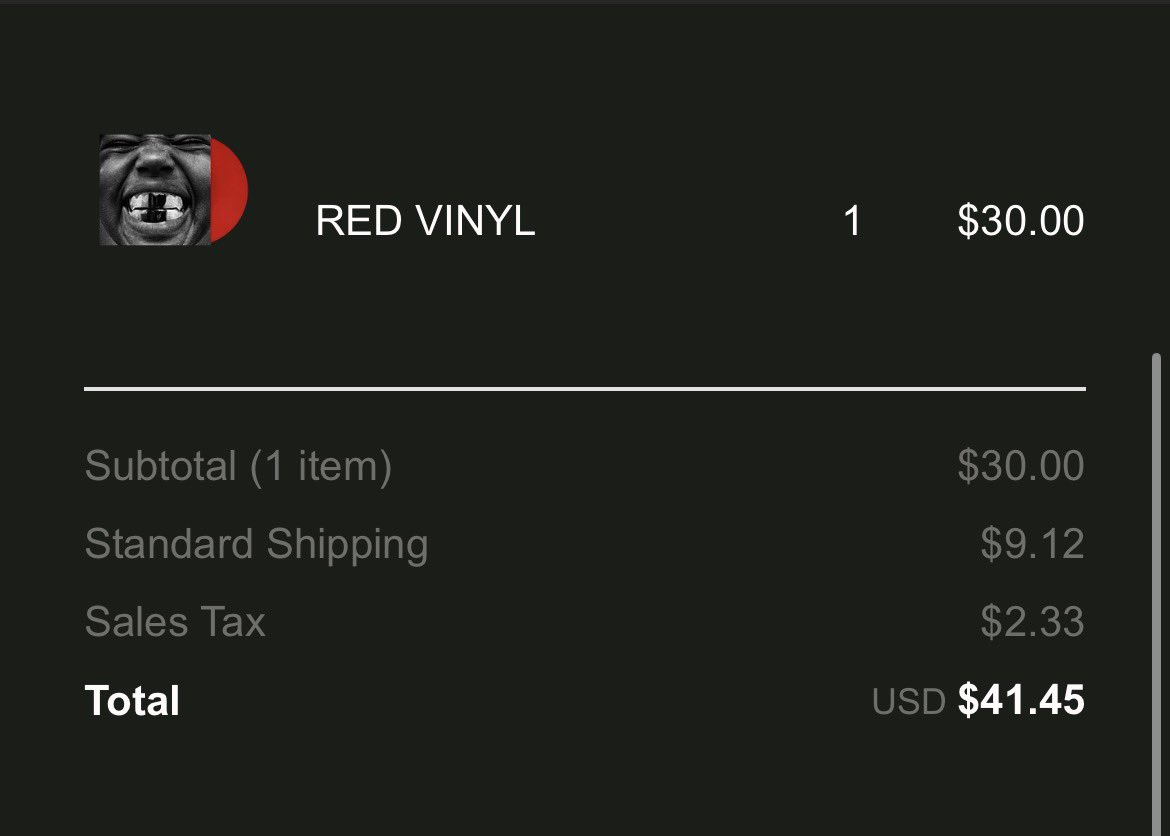Click the vertical scrollbar on the right edge

tap(1157, 593)
